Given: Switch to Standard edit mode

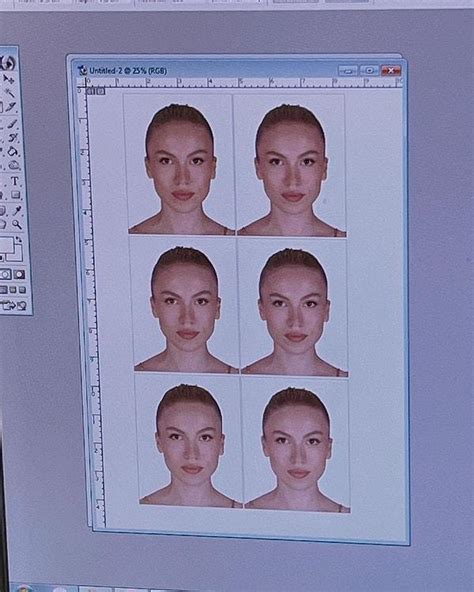Looking at the screenshot, I should click(5, 274).
